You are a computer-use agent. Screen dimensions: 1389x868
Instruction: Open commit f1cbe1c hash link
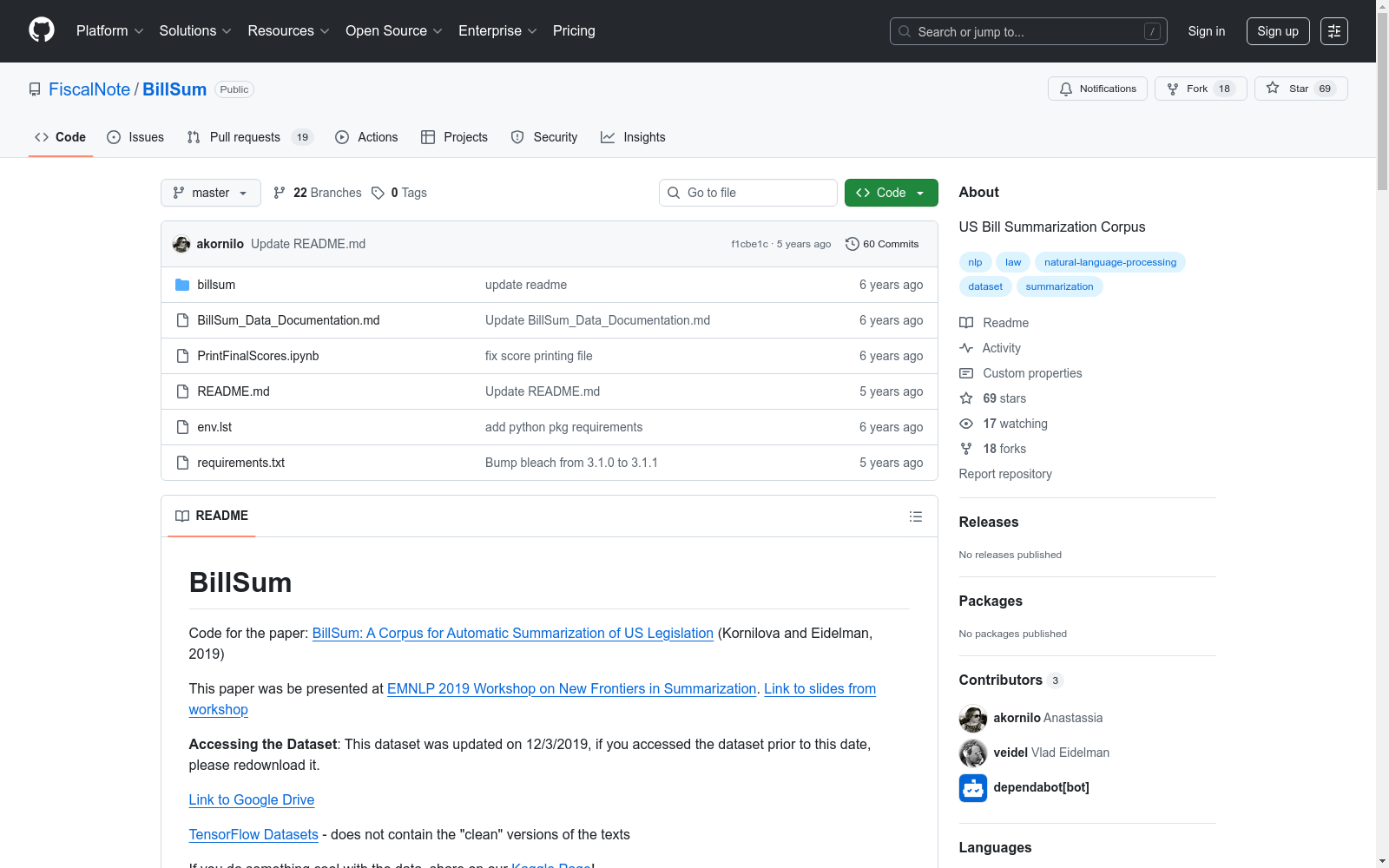[749, 244]
